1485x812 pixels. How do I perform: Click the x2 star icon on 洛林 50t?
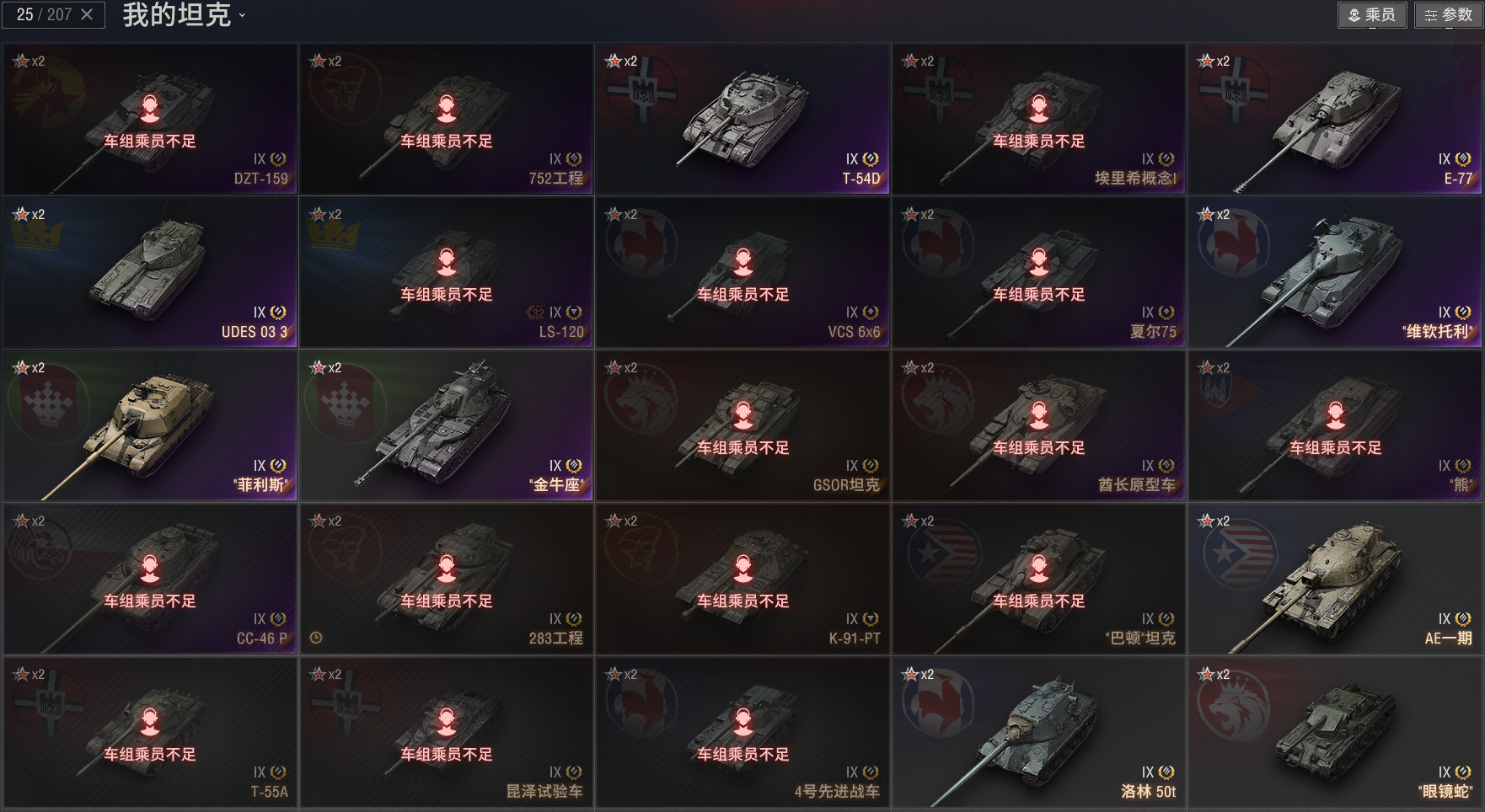pyautogui.click(x=919, y=674)
